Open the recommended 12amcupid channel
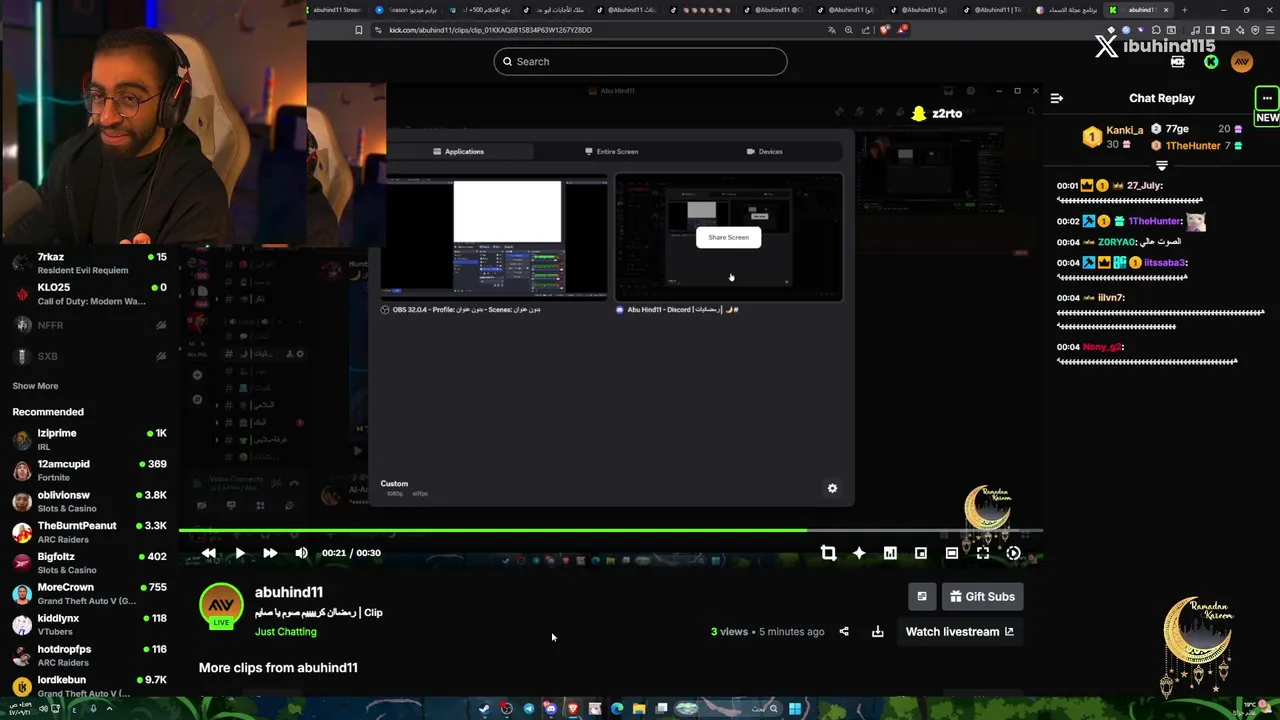The height and width of the screenshot is (720, 1280). point(90,470)
